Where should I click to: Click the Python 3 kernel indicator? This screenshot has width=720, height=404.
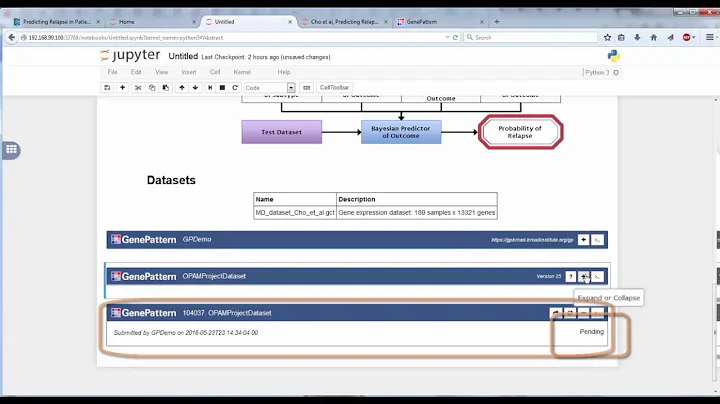tap(602, 73)
